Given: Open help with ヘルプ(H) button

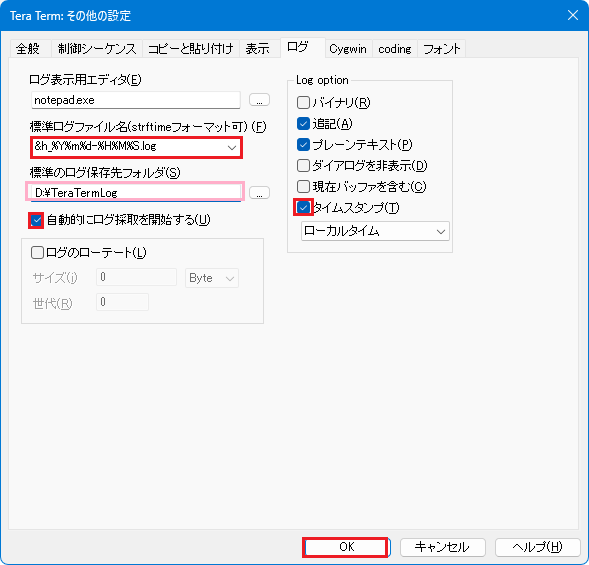Looking at the screenshot, I should point(538,547).
